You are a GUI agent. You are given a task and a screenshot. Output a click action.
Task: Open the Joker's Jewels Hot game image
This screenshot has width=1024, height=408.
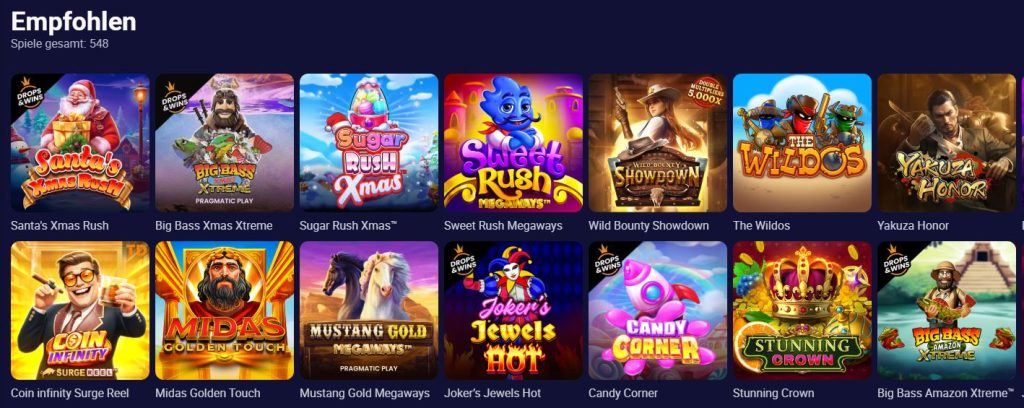click(x=513, y=310)
